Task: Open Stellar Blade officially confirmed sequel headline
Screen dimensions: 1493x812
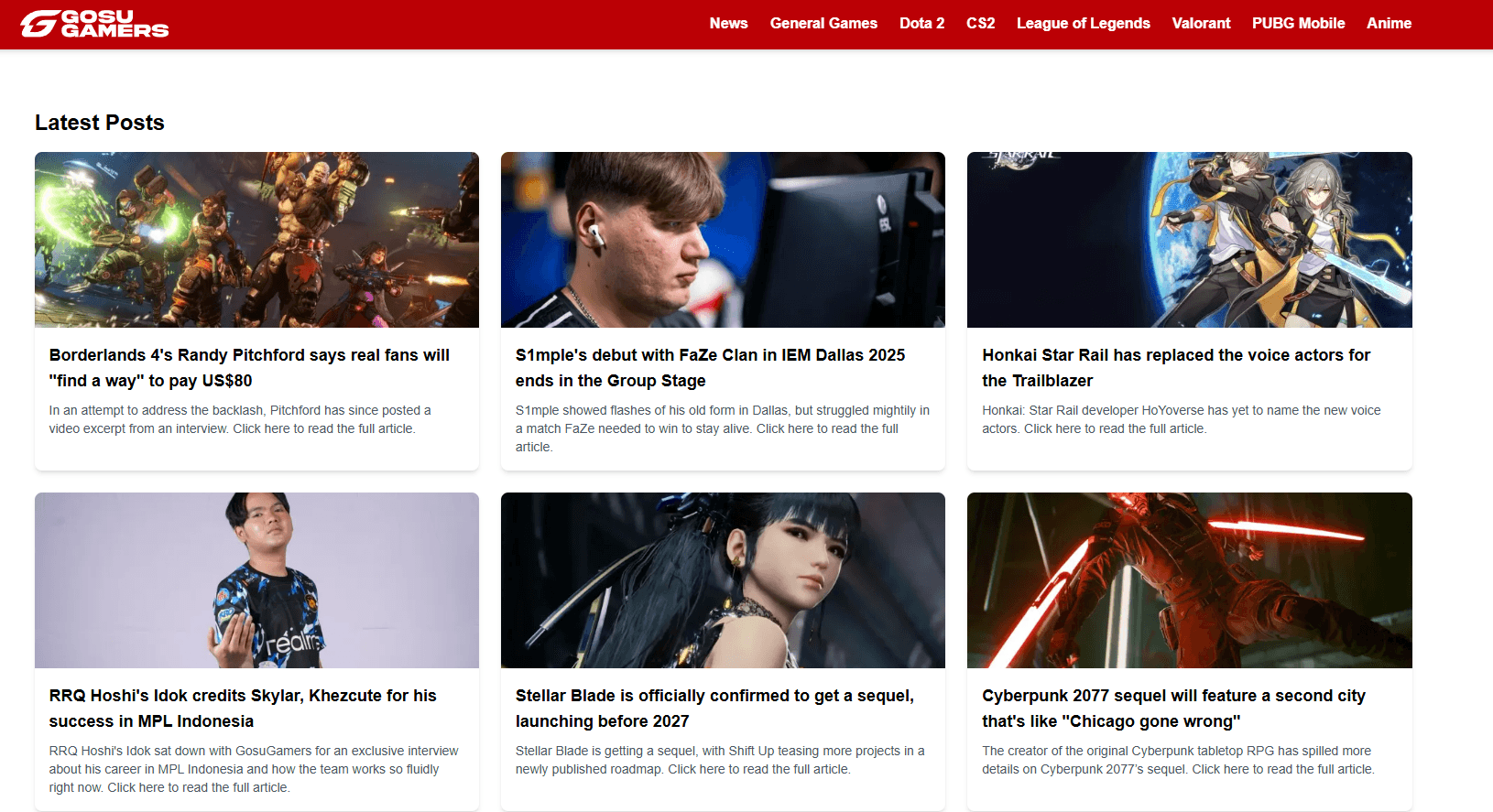Action: click(714, 709)
